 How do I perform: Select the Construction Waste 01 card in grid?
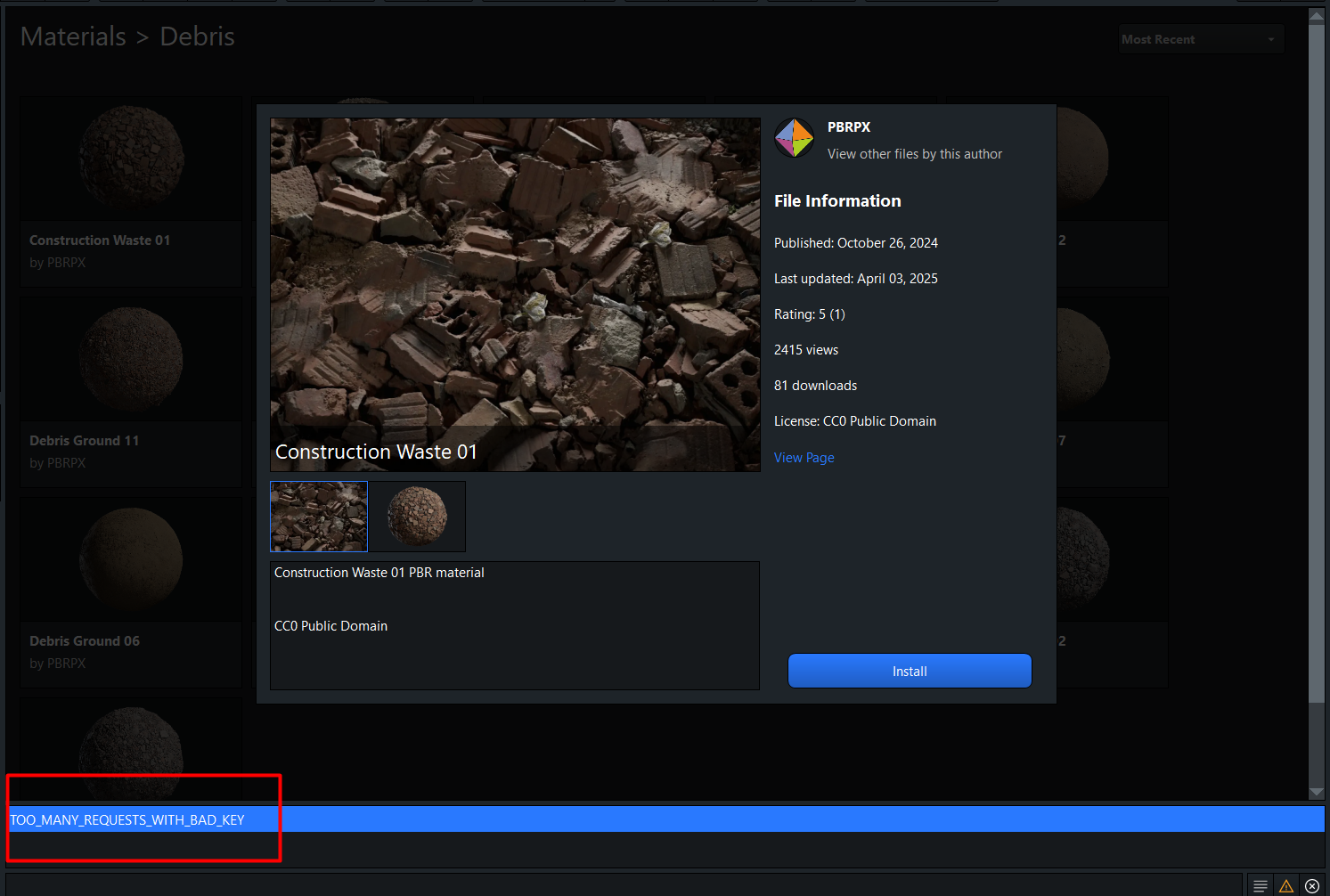tap(131, 191)
